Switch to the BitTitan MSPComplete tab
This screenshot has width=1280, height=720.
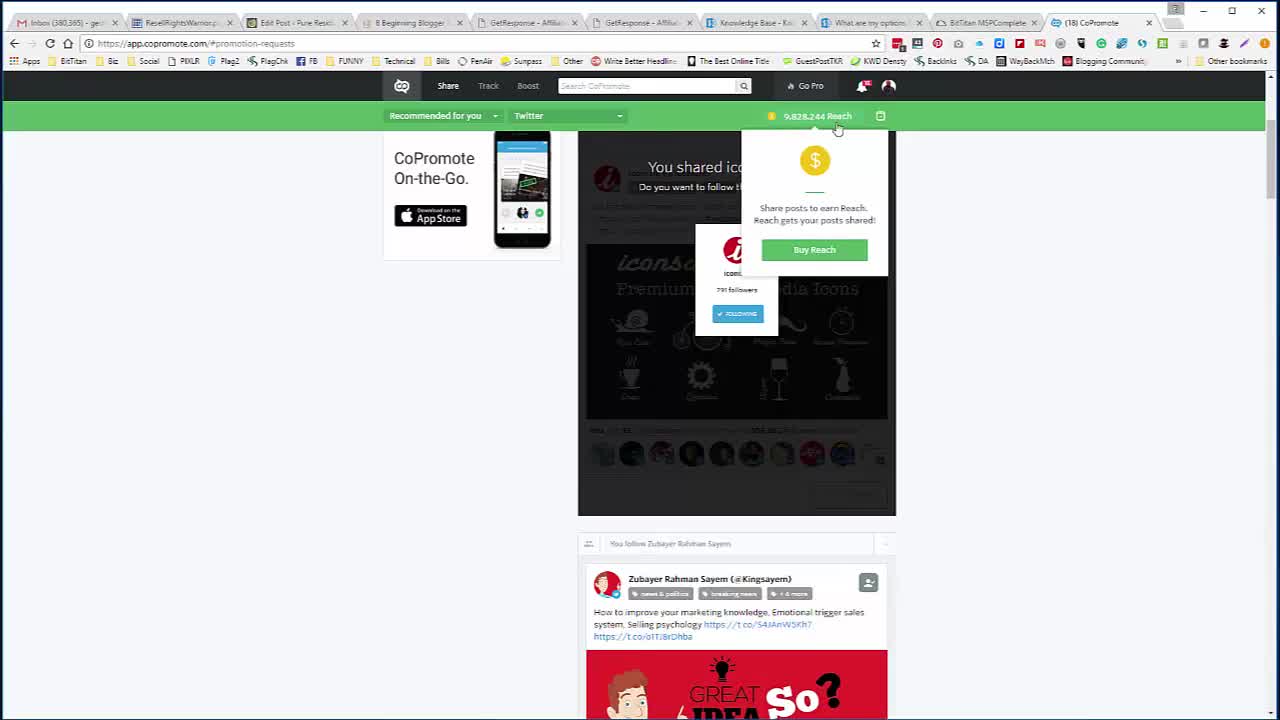(x=985, y=22)
